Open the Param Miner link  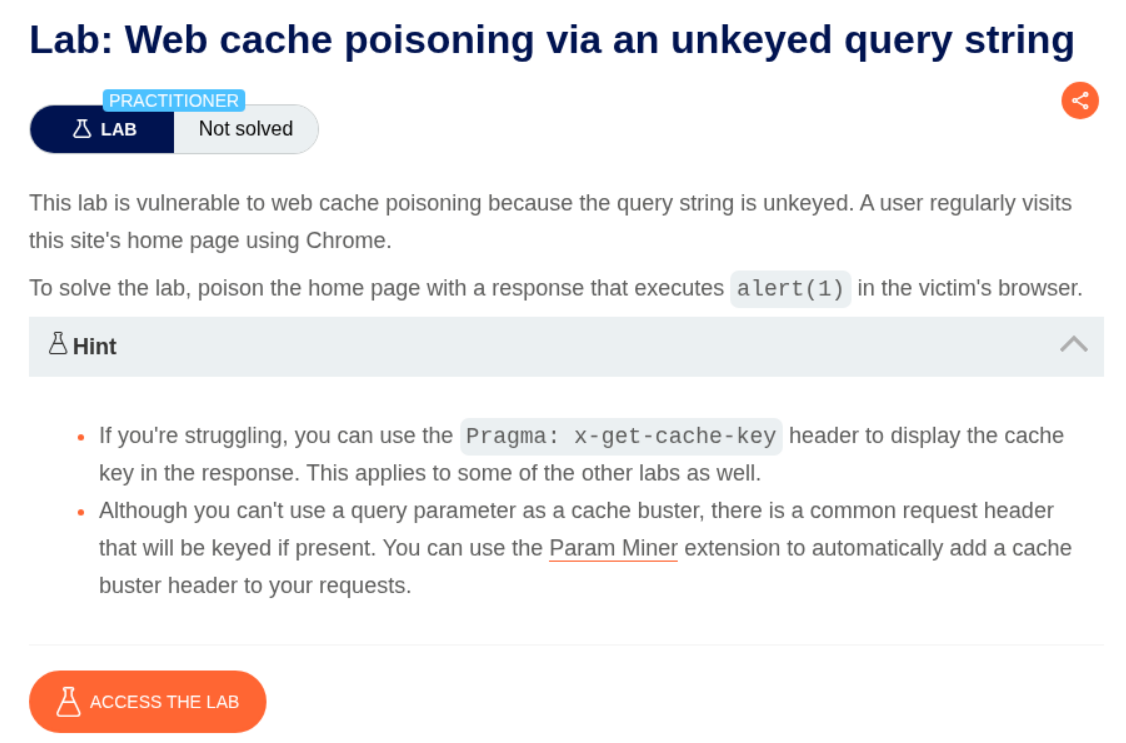click(613, 548)
